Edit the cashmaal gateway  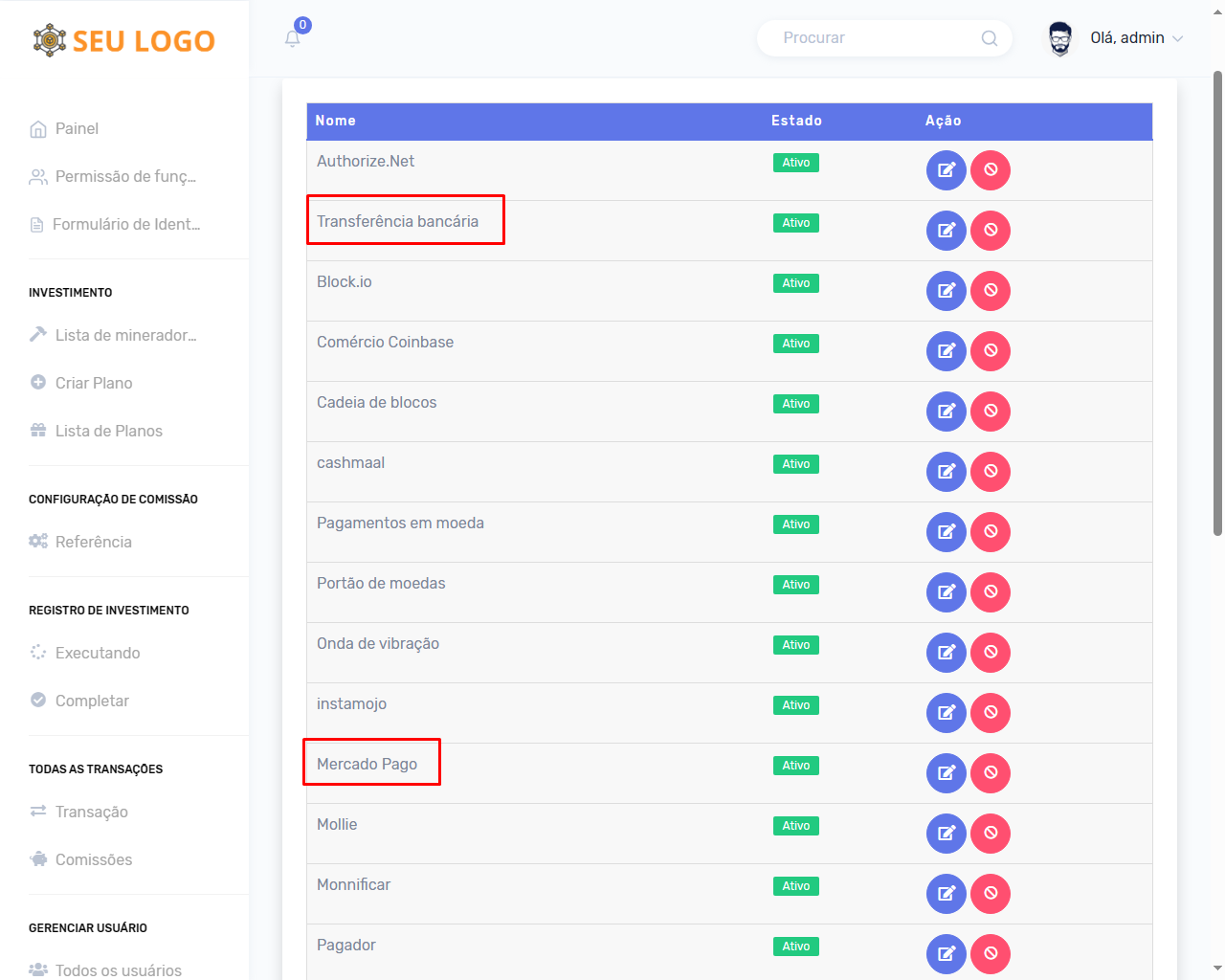[x=946, y=472]
